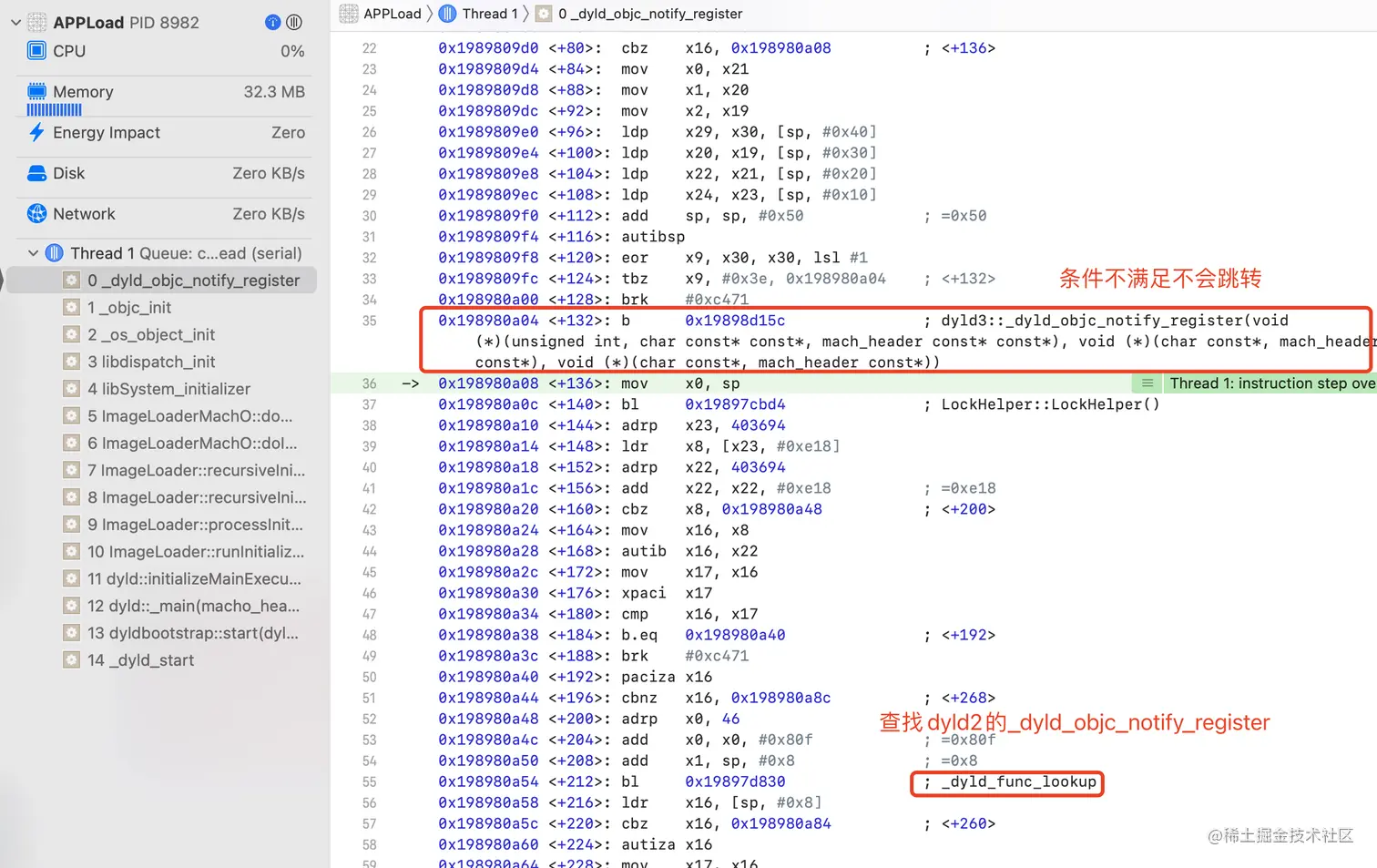Viewport: 1377px width, 868px height.
Task: Select frame 12 dyld::_main(macho_hea...
Action: 162,607
